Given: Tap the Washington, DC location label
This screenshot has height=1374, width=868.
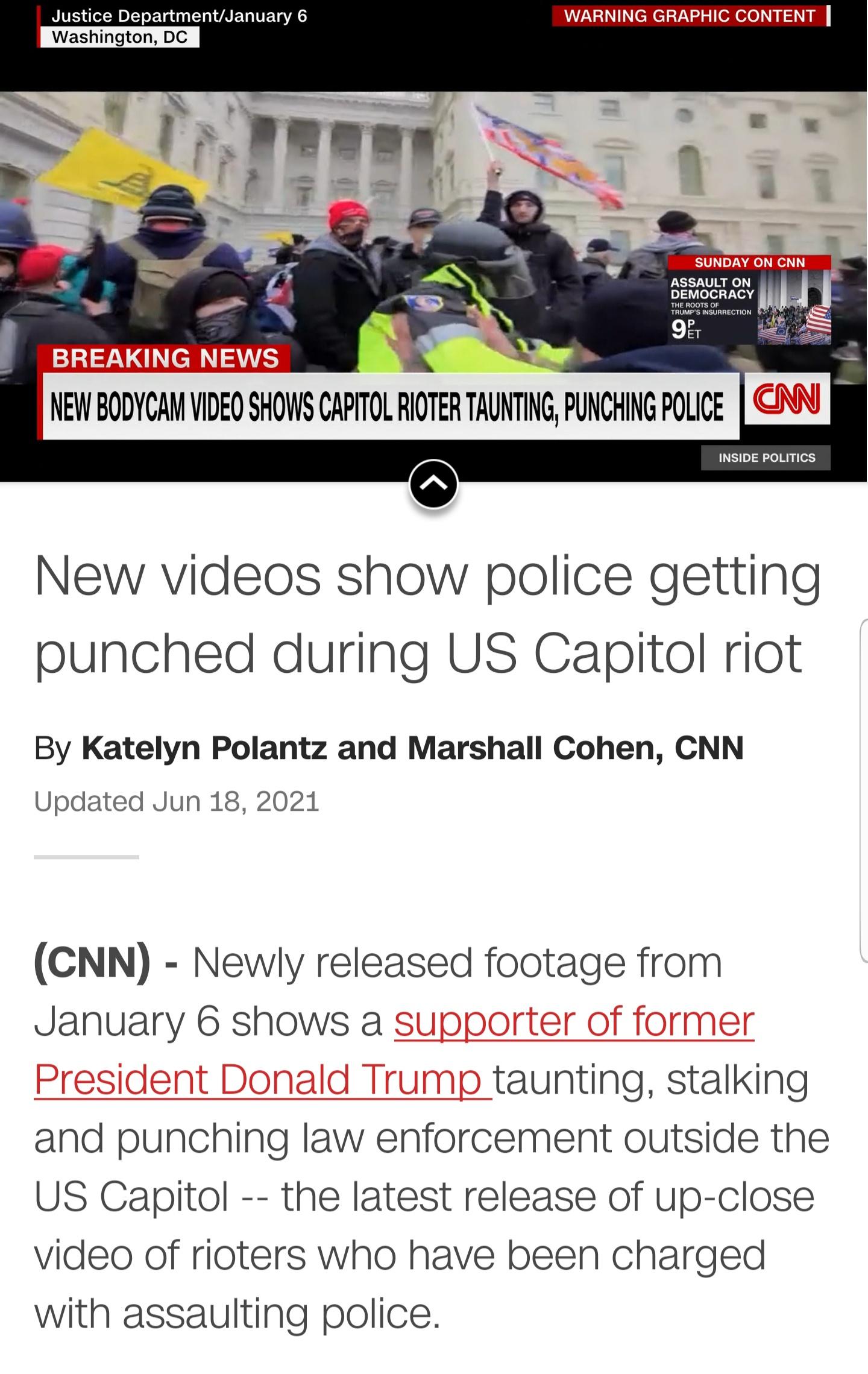Looking at the screenshot, I should tap(119, 37).
